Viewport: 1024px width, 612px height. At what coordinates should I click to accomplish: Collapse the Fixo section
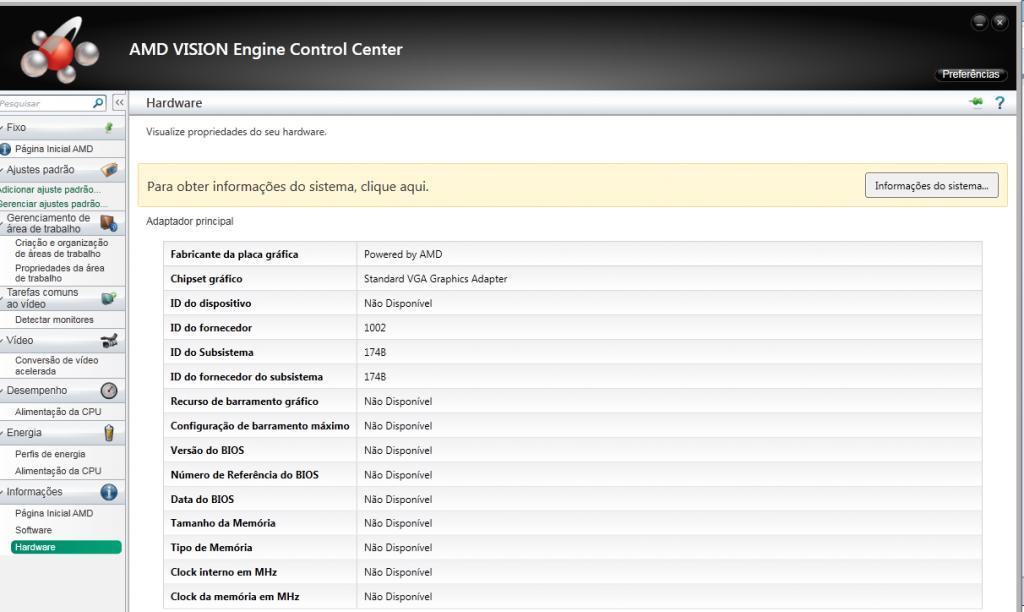coord(2,127)
